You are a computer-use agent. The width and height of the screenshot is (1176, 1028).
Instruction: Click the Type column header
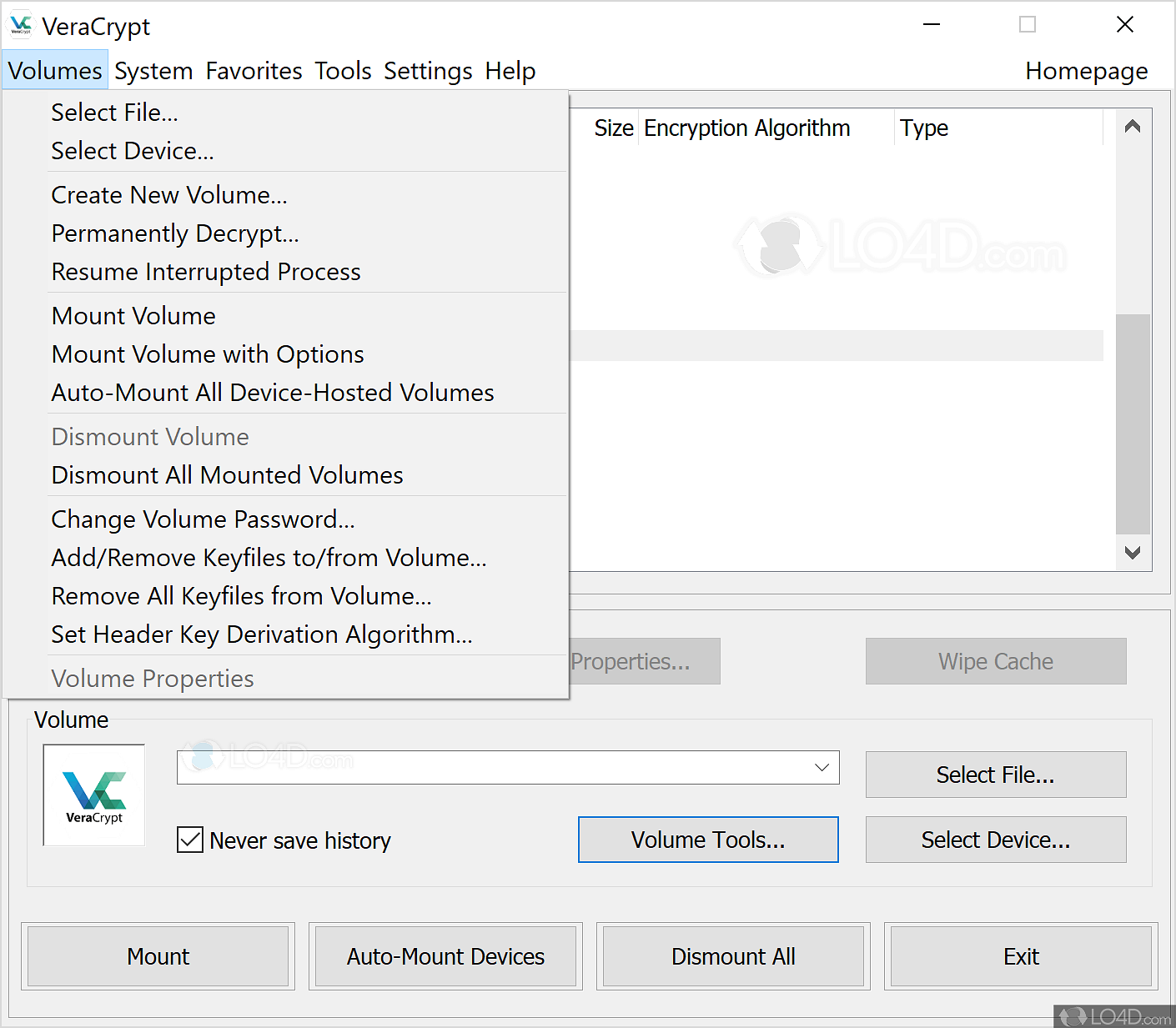point(999,128)
